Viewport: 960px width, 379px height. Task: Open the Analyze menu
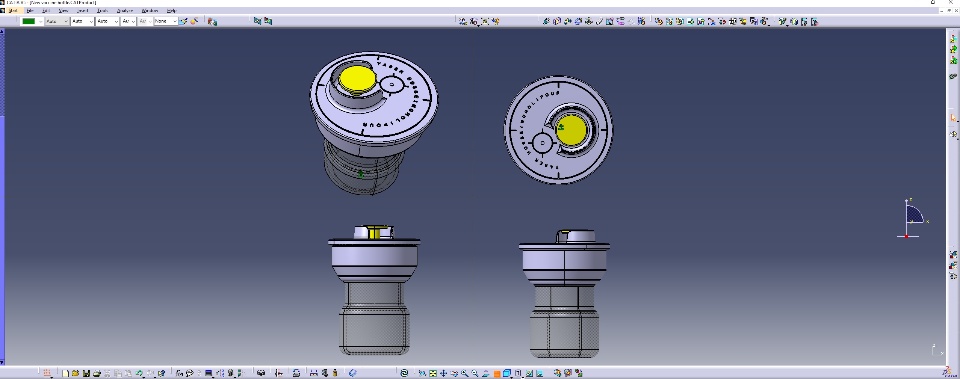click(124, 10)
